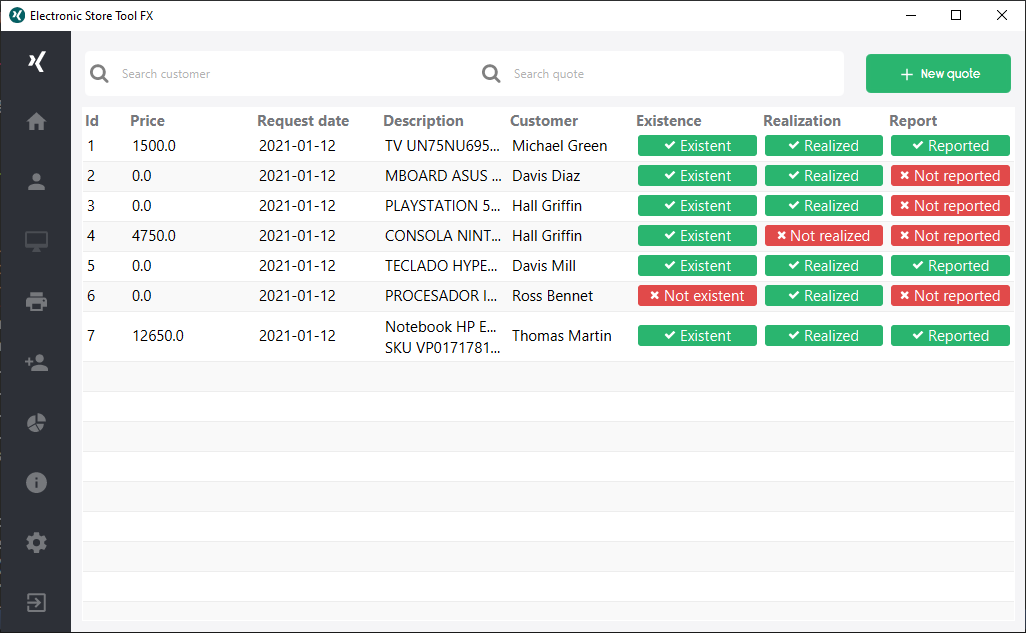Click customer name Davis Diaz
The height and width of the screenshot is (633, 1026).
point(546,175)
